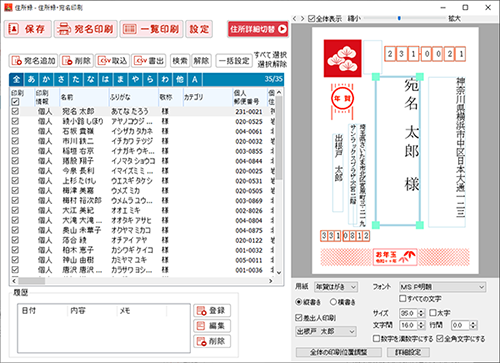Click the 解除 clear search button
500x363 pixels.
[x=201, y=61]
